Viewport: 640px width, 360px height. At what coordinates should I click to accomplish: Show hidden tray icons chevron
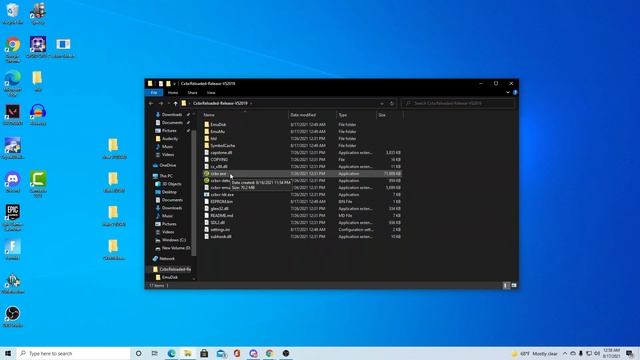[x=565, y=353]
